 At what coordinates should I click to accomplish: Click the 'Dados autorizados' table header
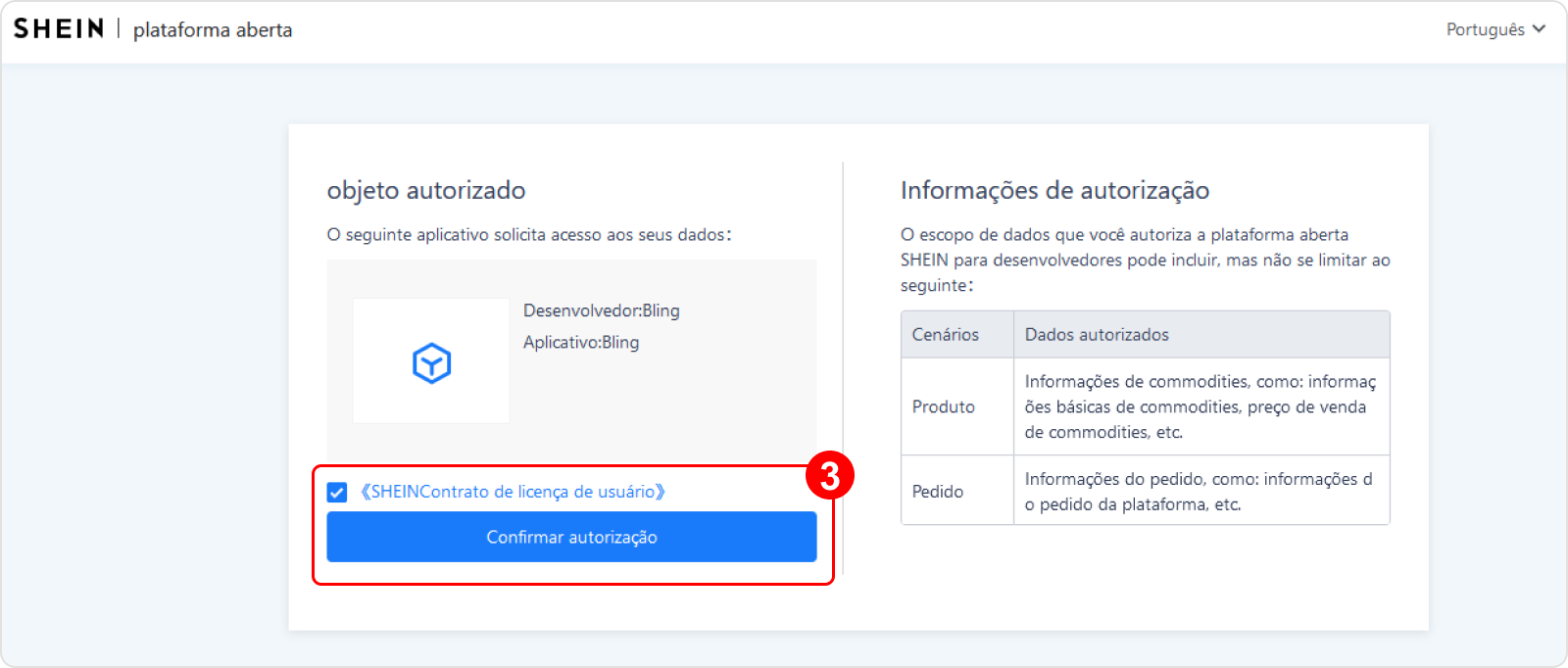click(1201, 334)
